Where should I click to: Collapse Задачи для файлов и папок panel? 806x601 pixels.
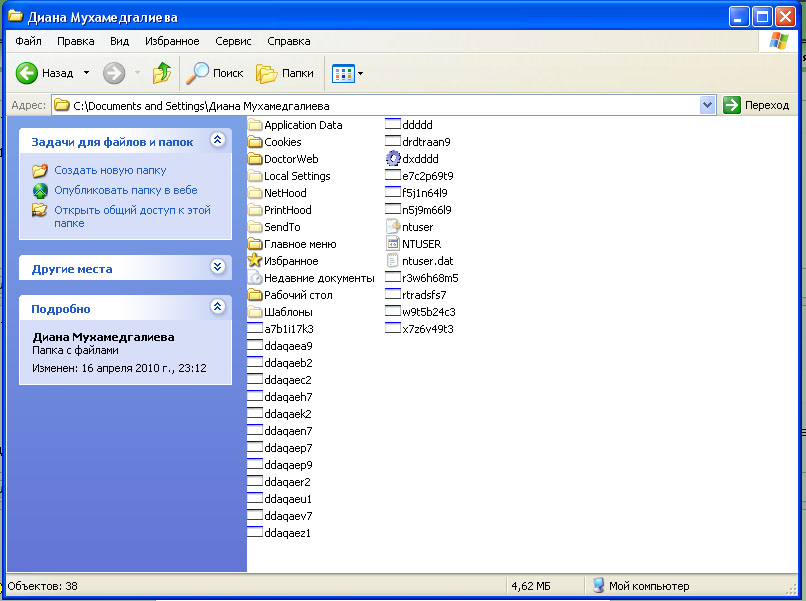coord(217,139)
